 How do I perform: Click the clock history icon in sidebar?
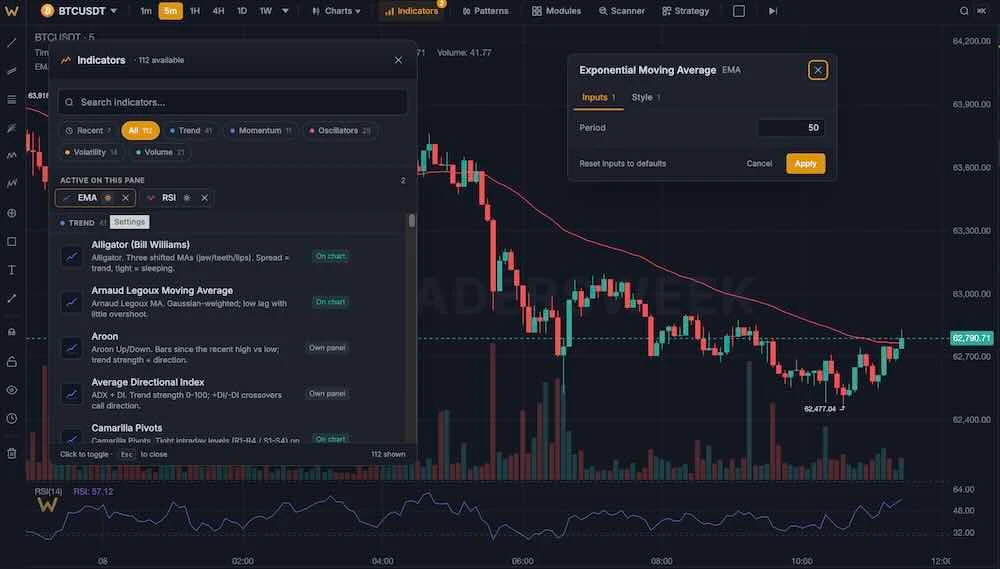tap(11, 418)
